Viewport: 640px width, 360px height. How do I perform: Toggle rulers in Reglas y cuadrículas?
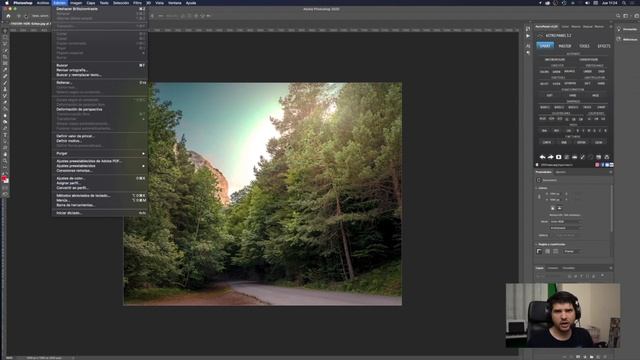pos(539,251)
